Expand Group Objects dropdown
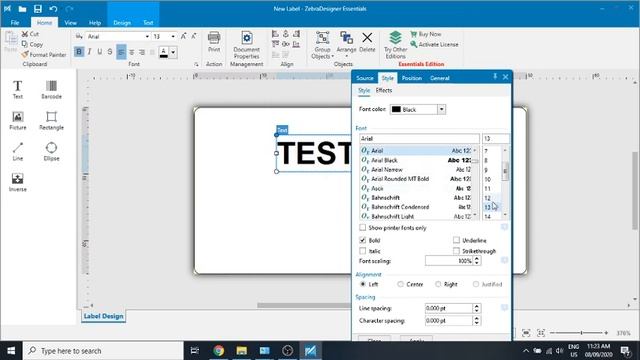 pos(333,56)
